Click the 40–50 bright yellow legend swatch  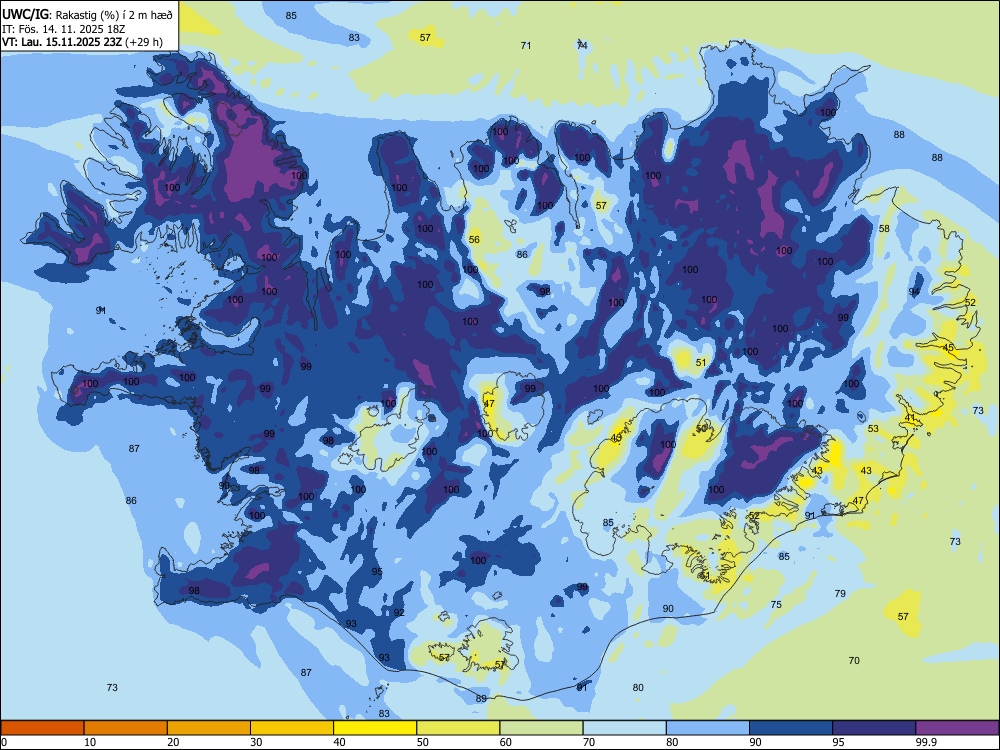375,728
